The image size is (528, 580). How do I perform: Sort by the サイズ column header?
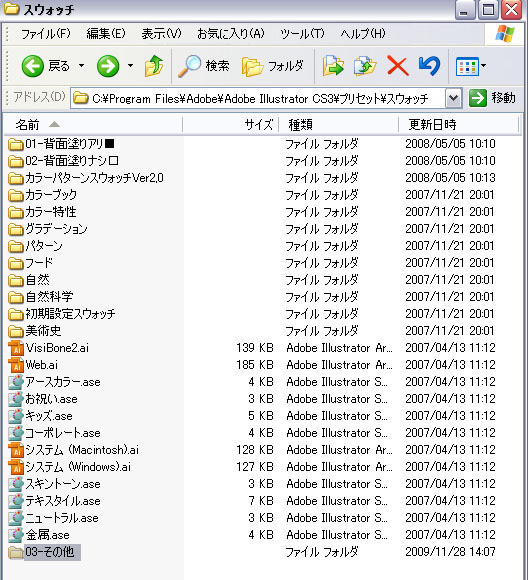[x=231, y=125]
